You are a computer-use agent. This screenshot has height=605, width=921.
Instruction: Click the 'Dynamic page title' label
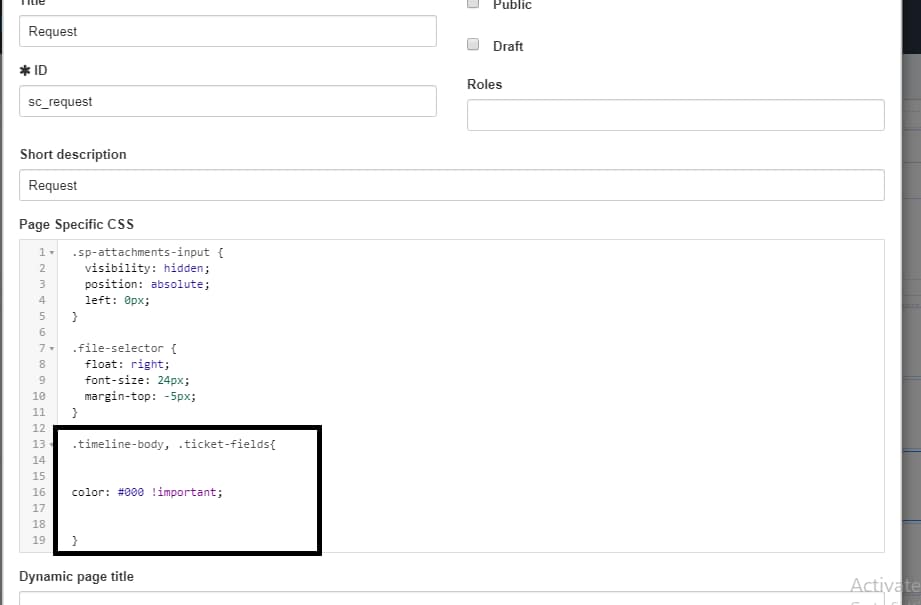coord(76,576)
